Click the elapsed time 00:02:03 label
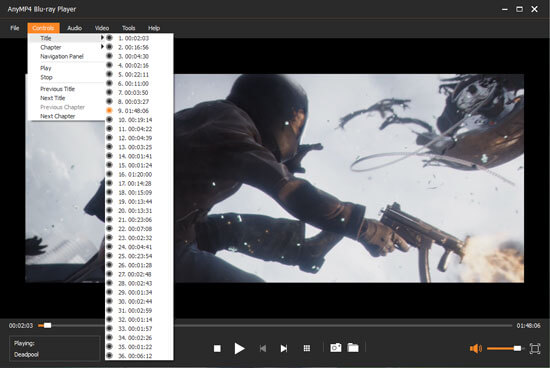The image size is (550, 368). point(21,326)
